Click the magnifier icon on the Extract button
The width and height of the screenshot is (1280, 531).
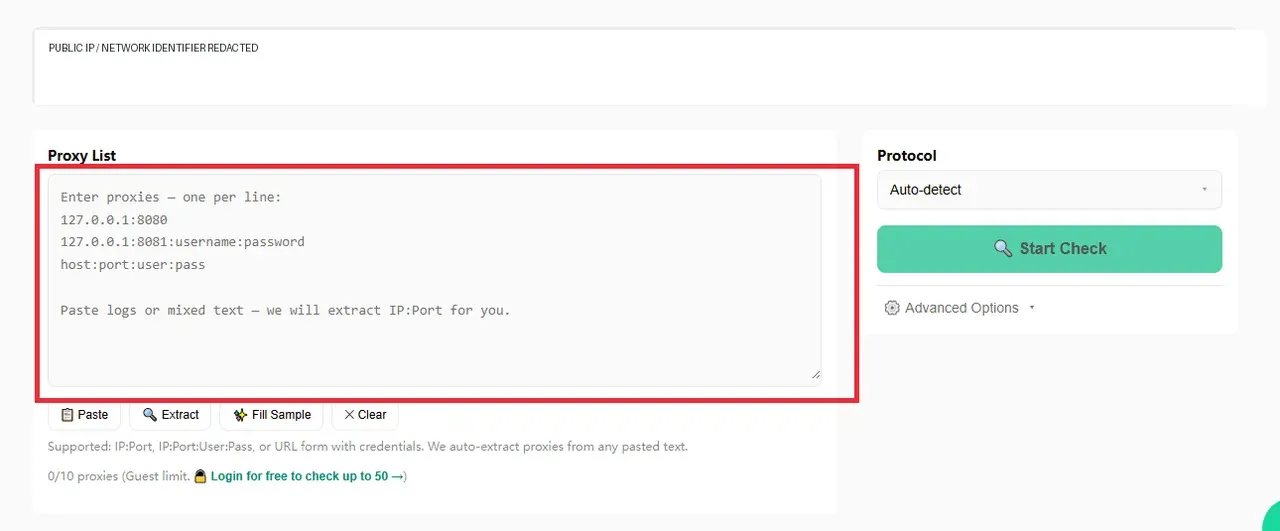coord(150,415)
